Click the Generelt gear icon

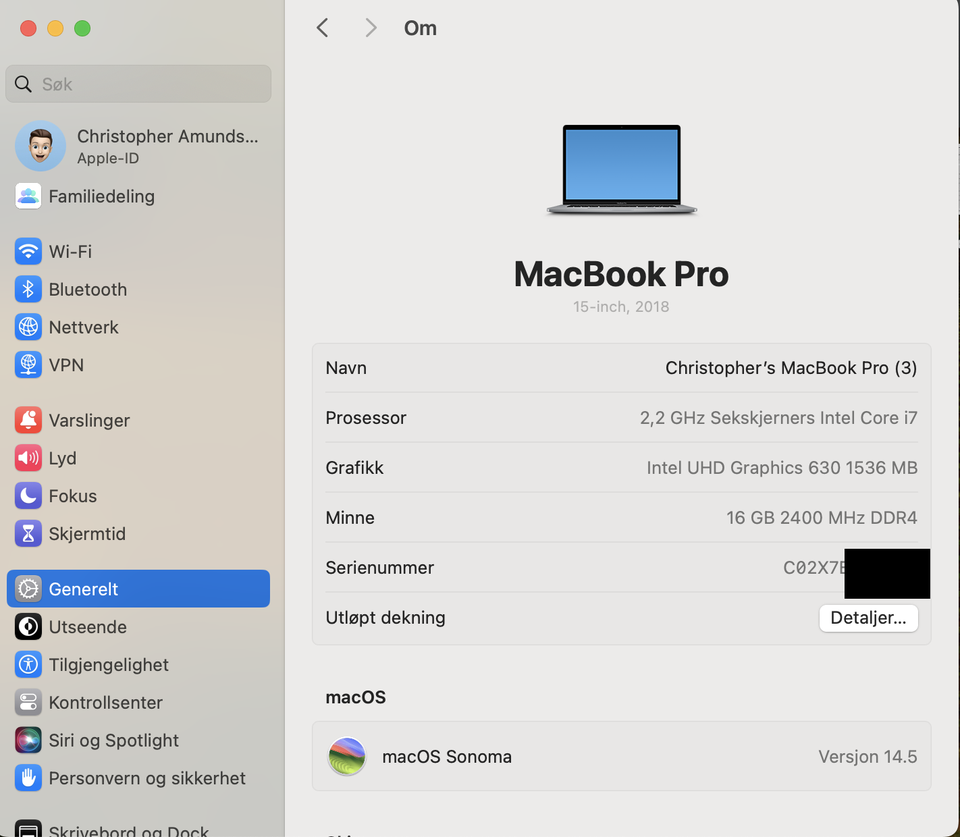click(28, 589)
